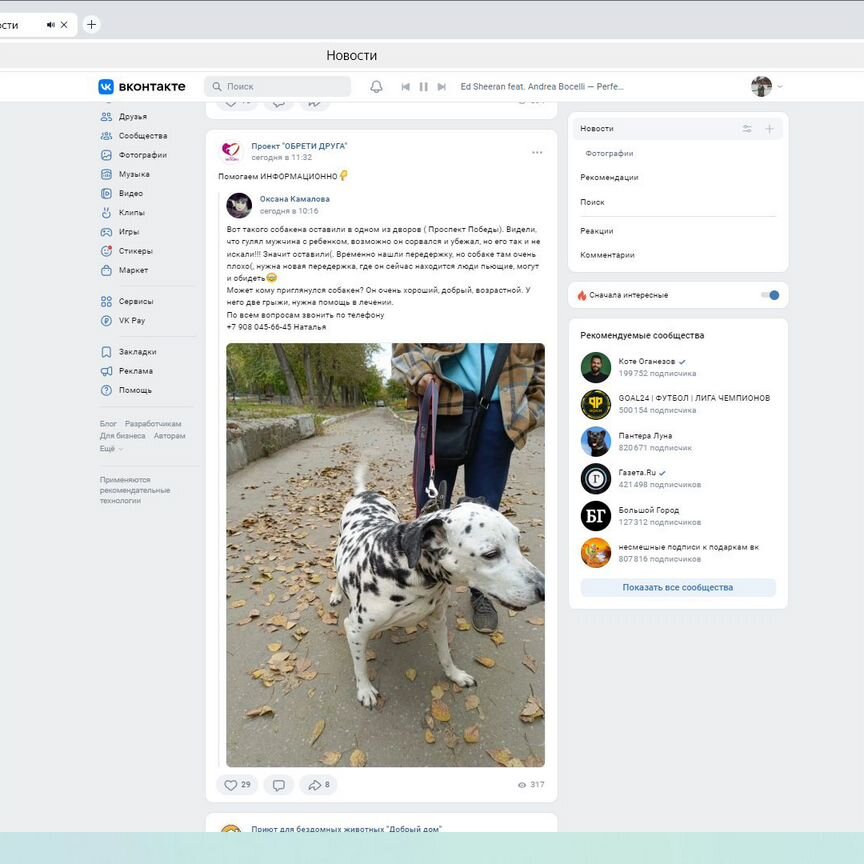864x864 pixels.
Task: Open notifications bell icon
Action: 376,87
